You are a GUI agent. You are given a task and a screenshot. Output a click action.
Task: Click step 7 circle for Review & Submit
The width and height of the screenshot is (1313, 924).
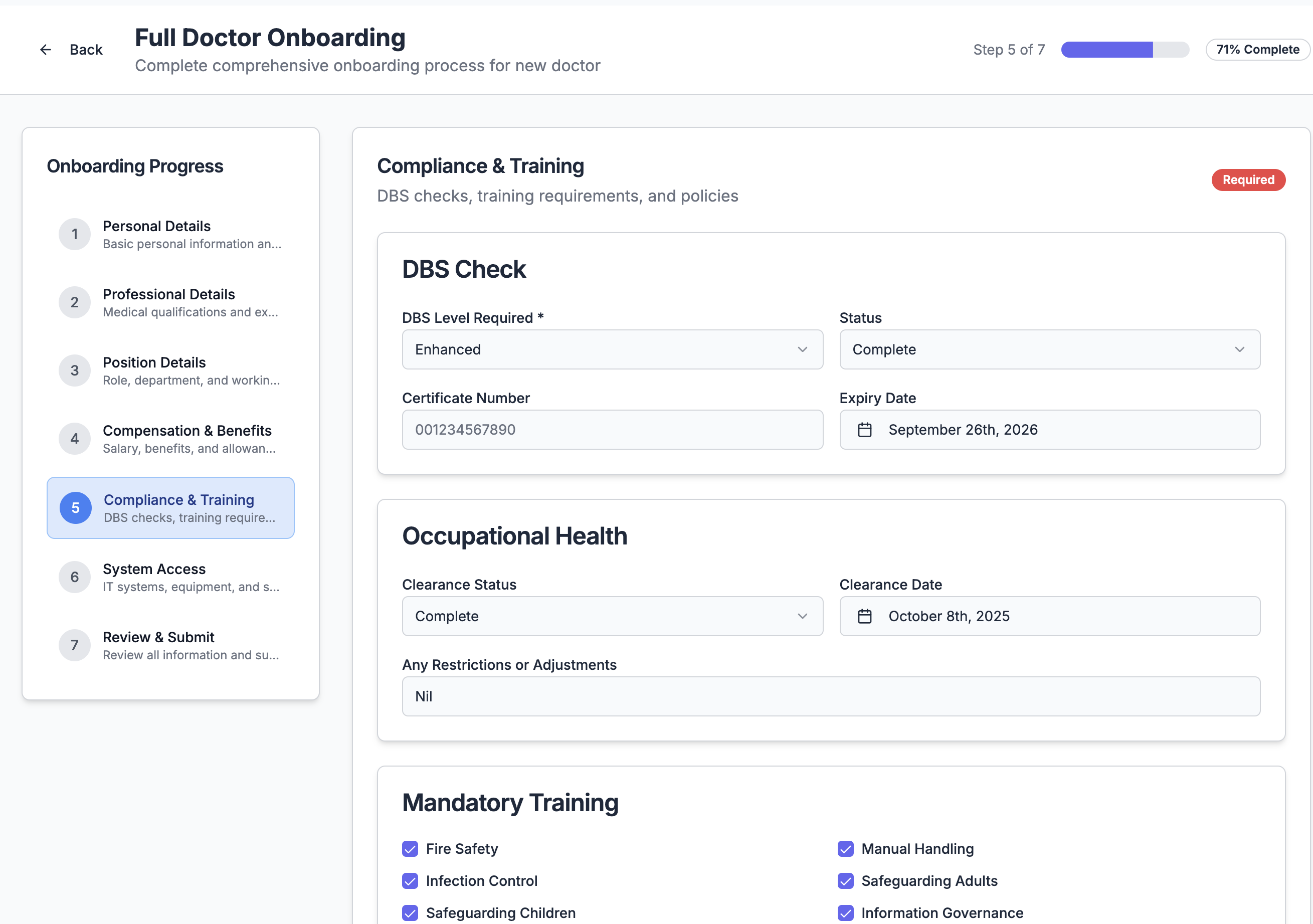[74, 645]
